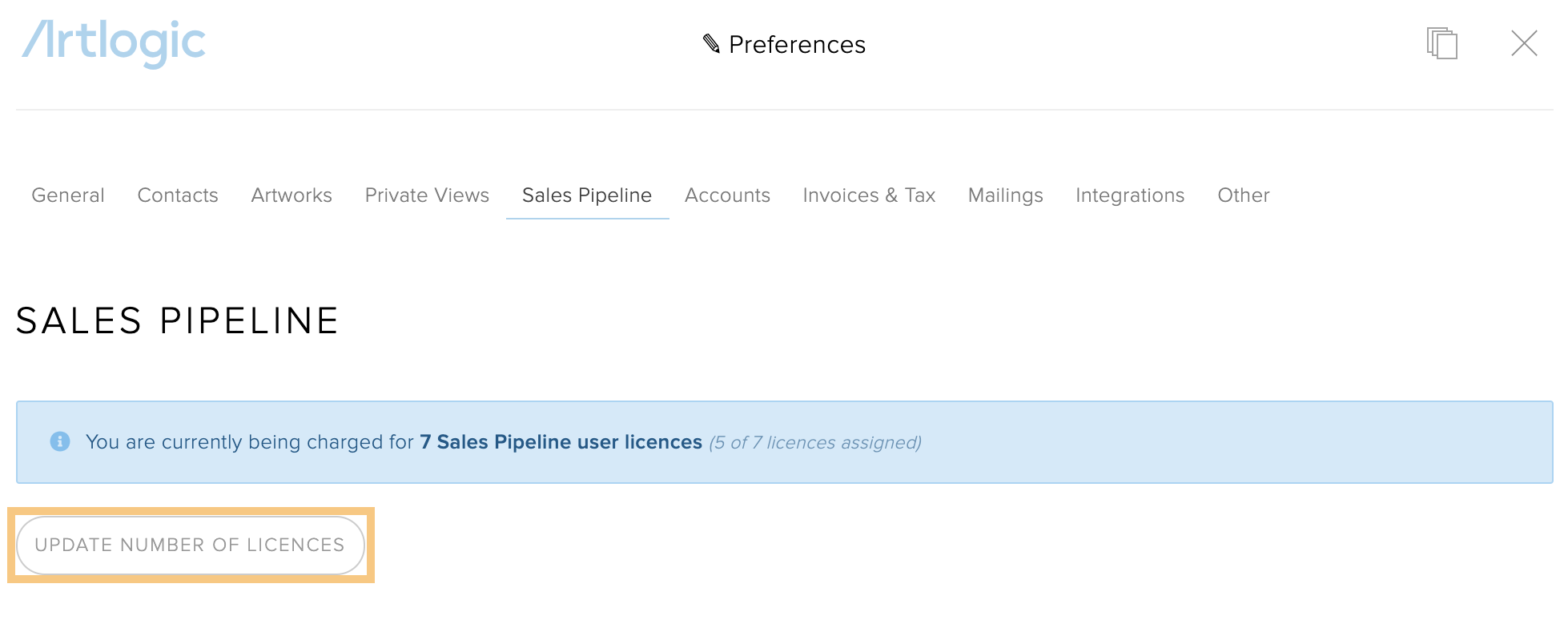Click the blue info icon in banner

(60, 441)
